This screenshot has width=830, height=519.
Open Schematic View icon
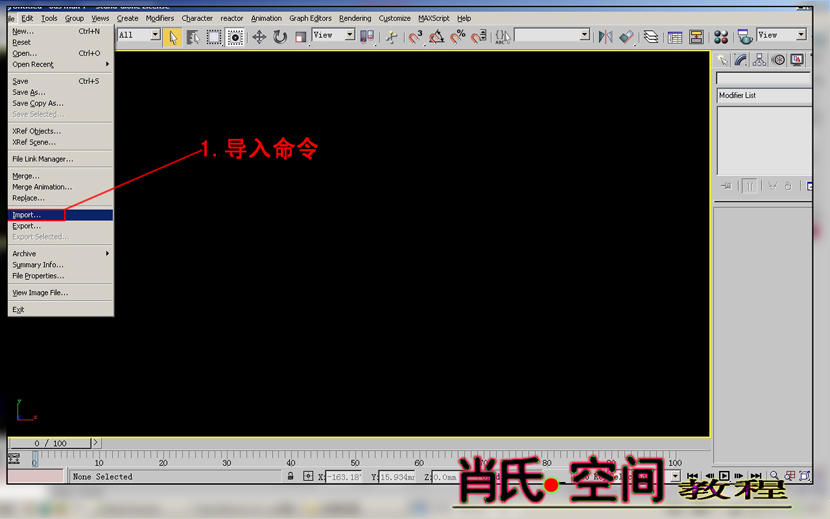click(696, 37)
